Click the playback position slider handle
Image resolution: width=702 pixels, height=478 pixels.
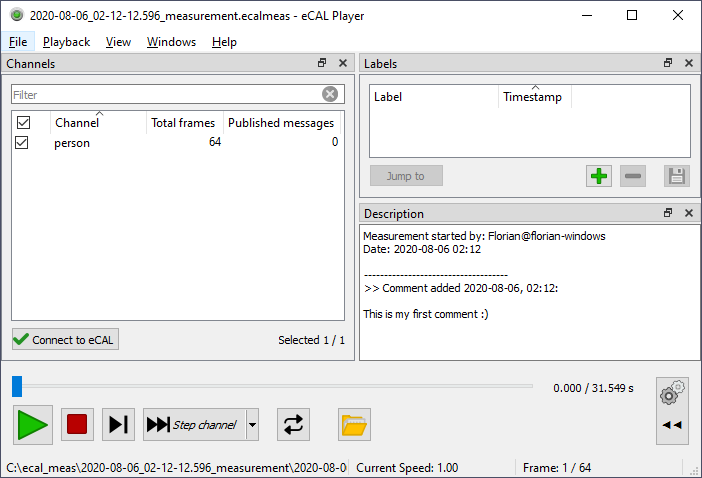pos(17,386)
